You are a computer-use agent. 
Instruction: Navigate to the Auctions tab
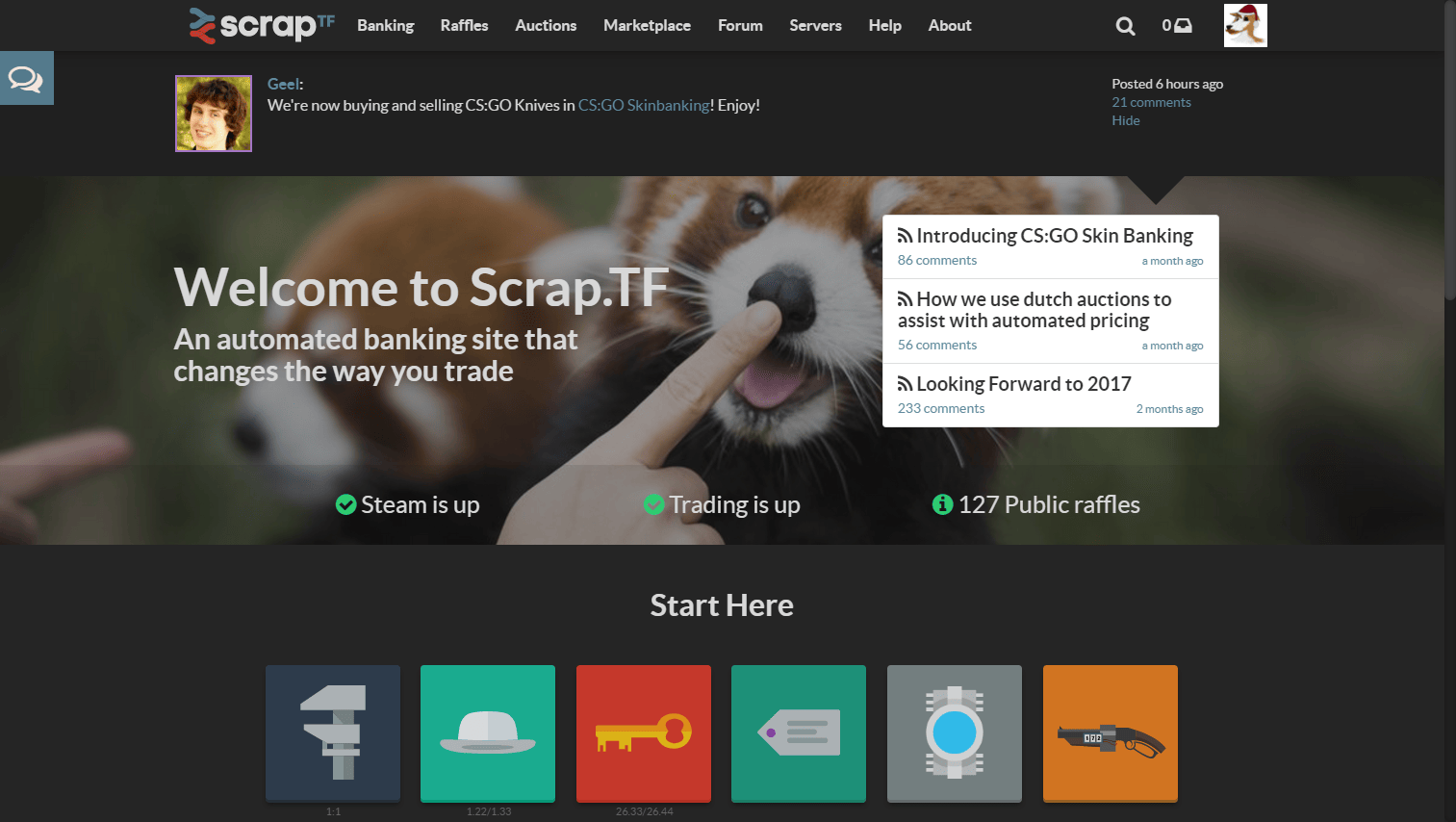point(546,25)
